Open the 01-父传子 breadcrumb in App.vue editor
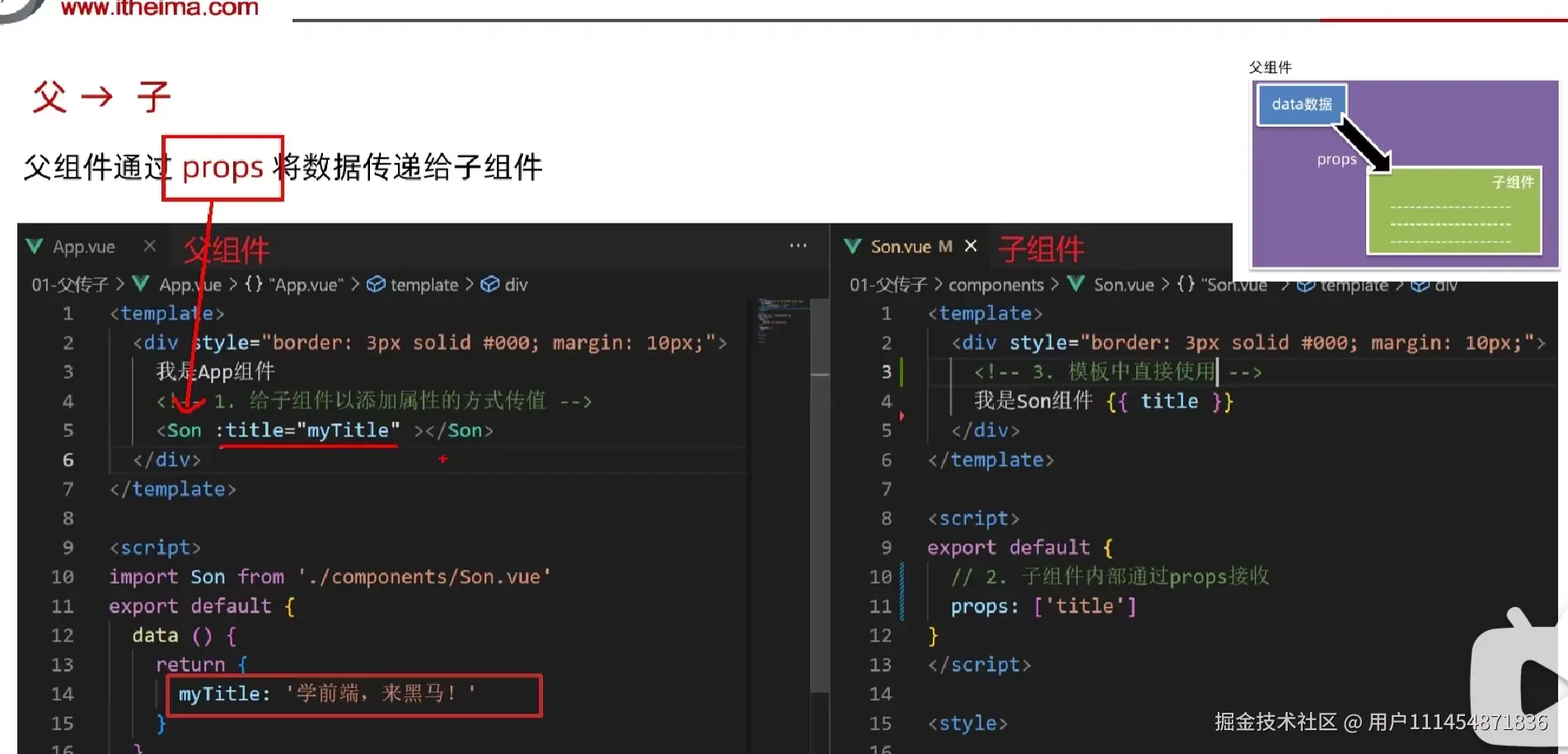 (x=70, y=284)
